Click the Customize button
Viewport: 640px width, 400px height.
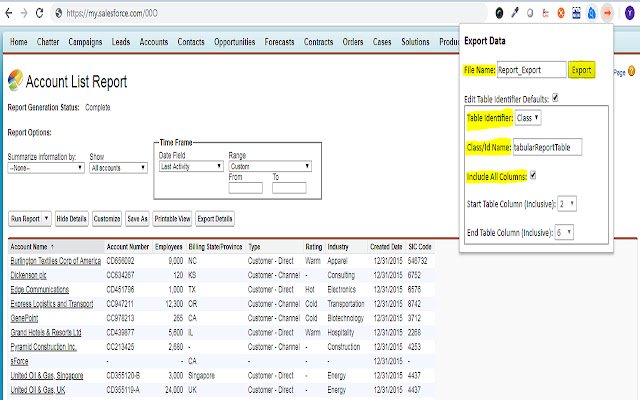tap(107, 218)
